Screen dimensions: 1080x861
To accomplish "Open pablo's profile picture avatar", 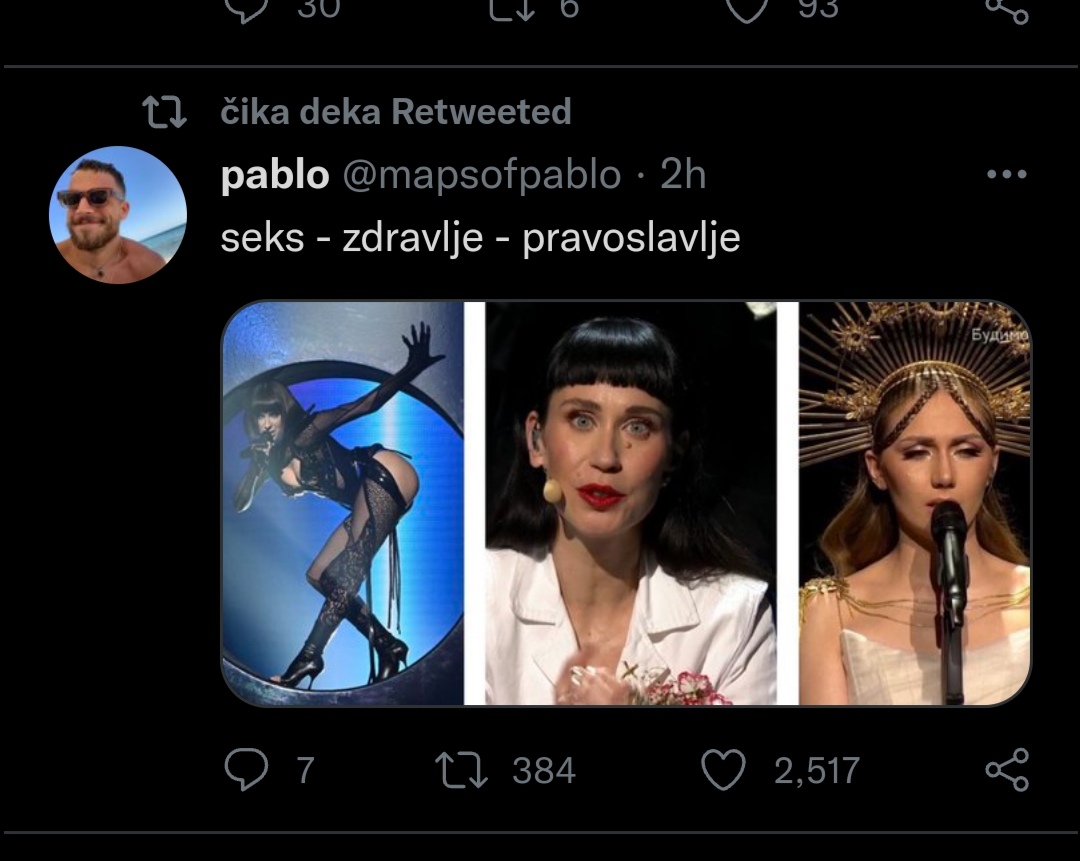I will point(118,215).
